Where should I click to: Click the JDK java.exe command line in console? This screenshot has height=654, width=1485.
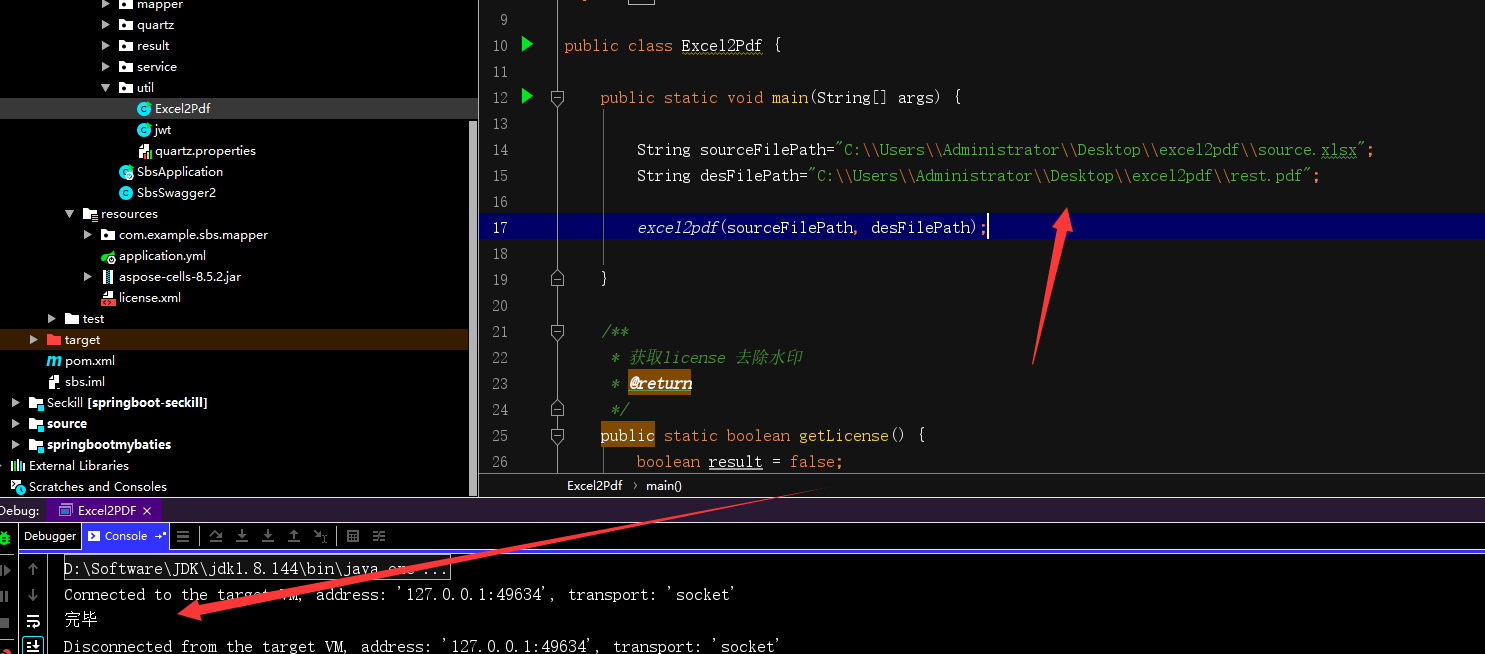256,568
